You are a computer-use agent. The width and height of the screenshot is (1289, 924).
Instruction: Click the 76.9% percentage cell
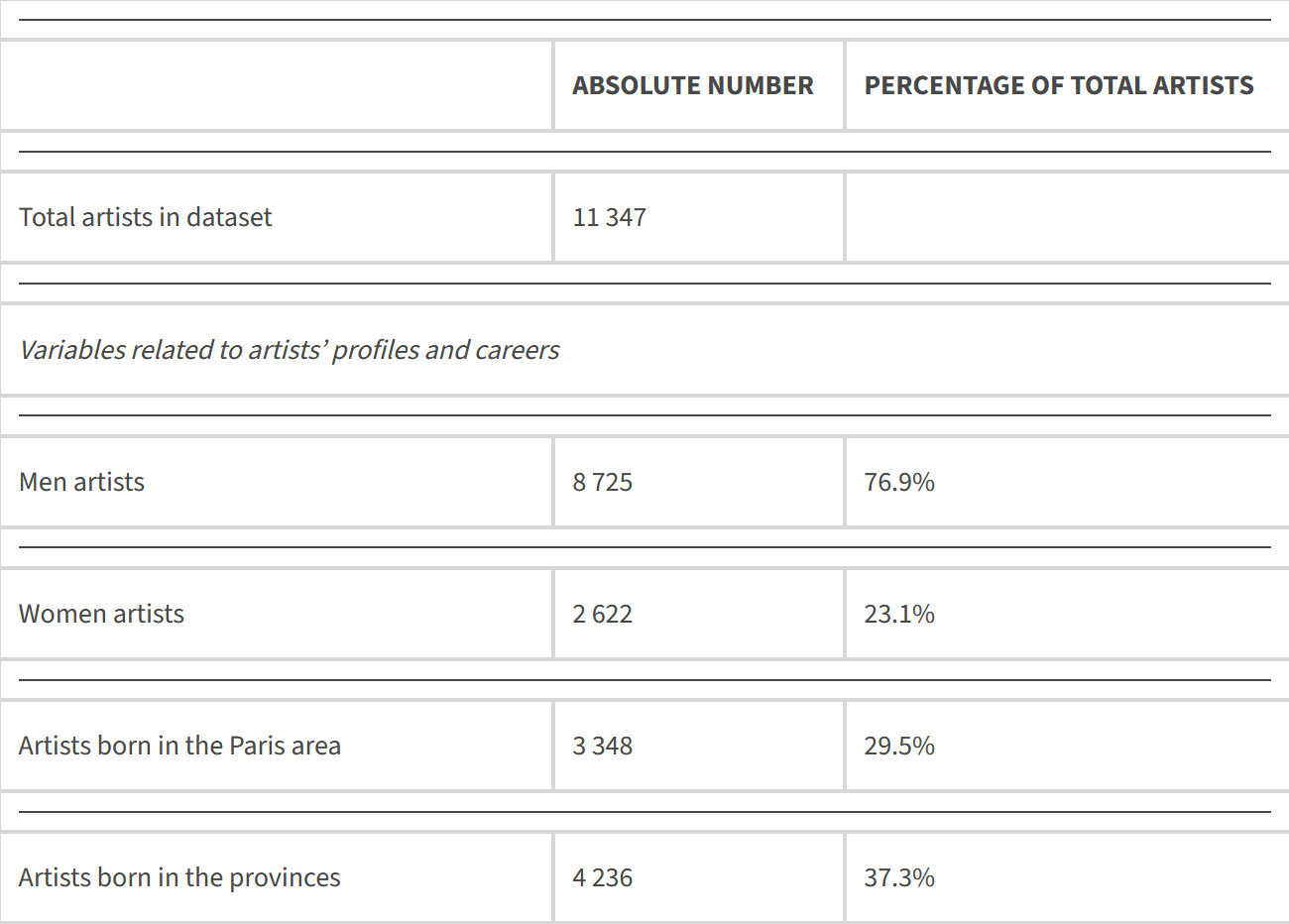point(898,482)
